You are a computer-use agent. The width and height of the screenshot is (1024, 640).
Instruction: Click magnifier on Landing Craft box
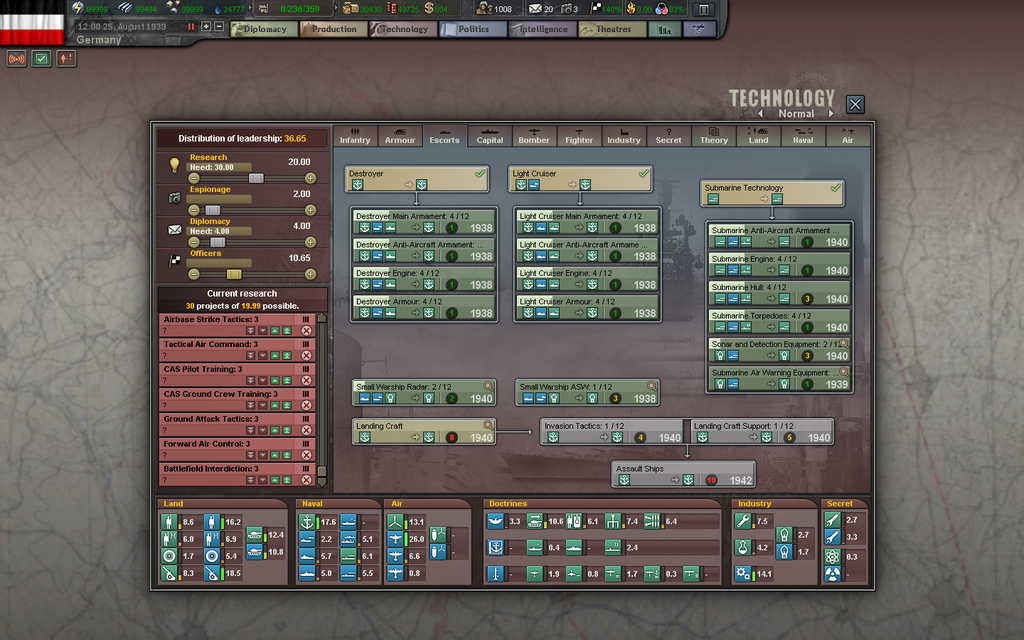tap(488, 426)
